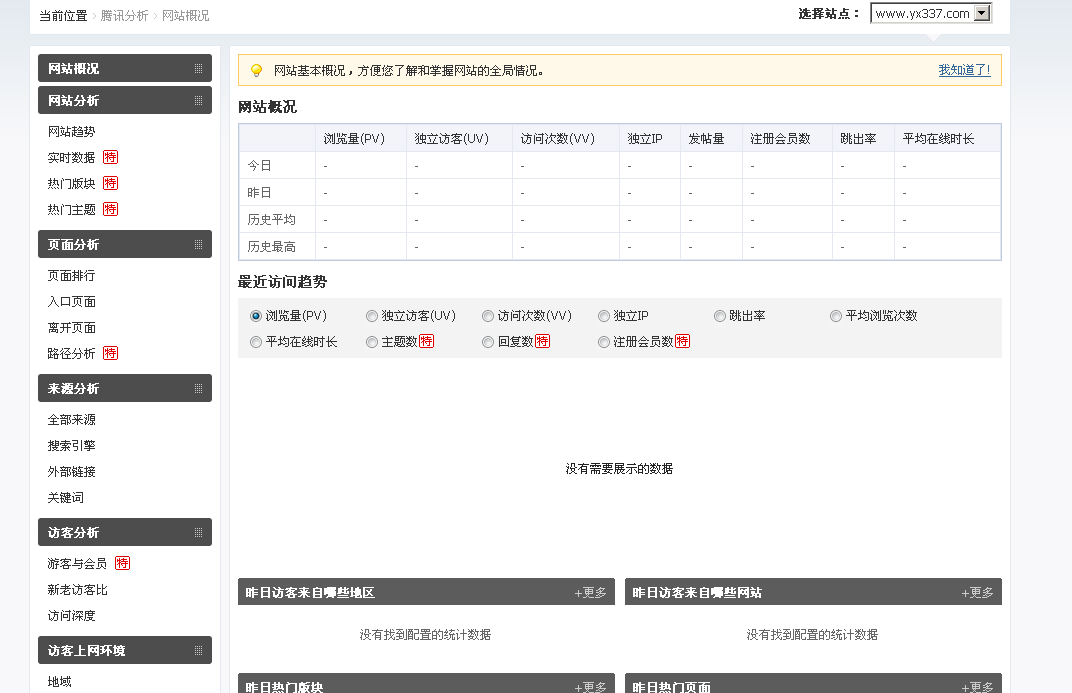Viewport: 1072px width, 693px height.
Task: Click the light bulb tip icon
Action: click(x=256, y=70)
